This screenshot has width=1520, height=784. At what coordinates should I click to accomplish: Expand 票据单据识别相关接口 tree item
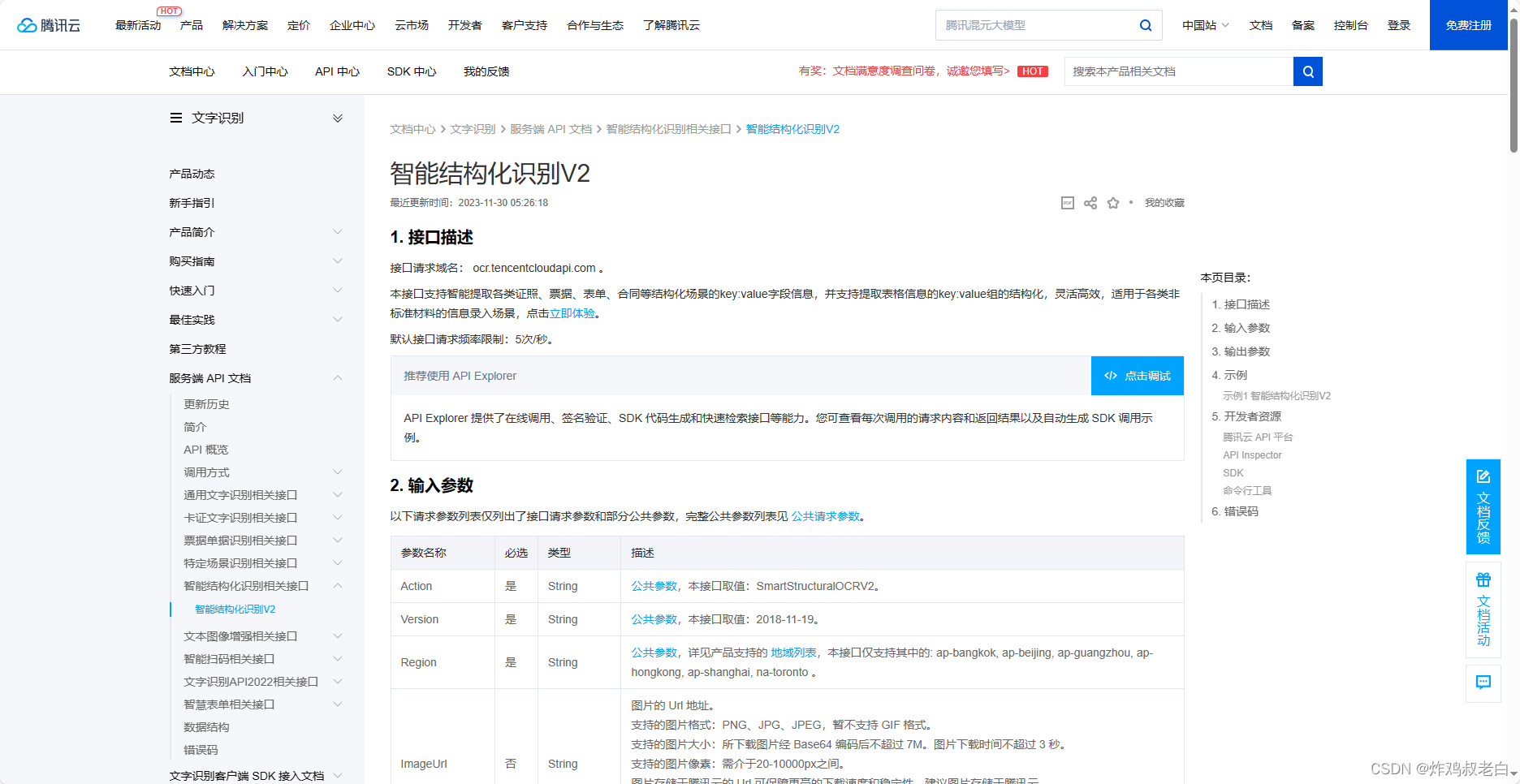point(338,541)
